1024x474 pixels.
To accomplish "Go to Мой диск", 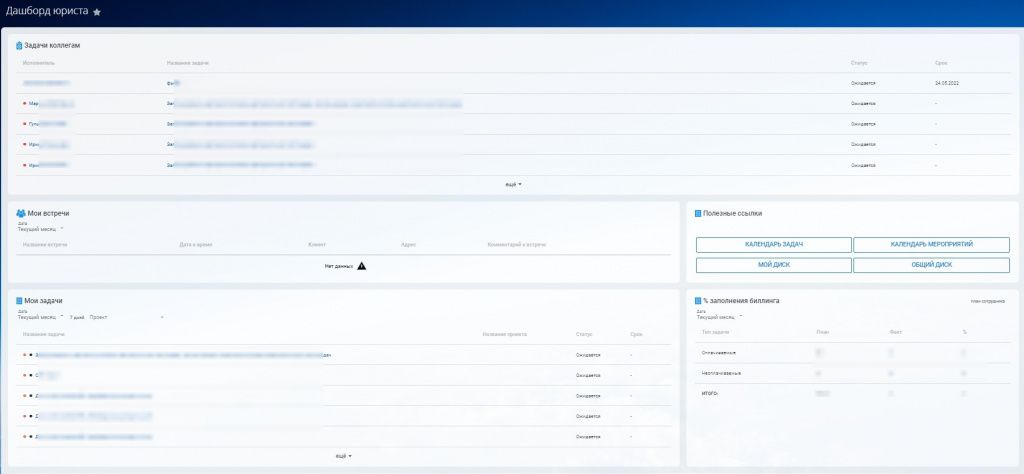I will point(774,265).
